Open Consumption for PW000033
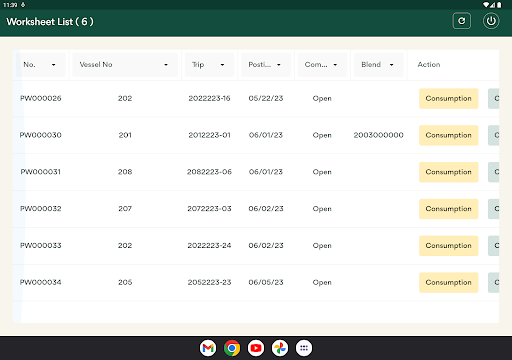Viewport: 512px width, 360px height. pyautogui.click(x=448, y=246)
